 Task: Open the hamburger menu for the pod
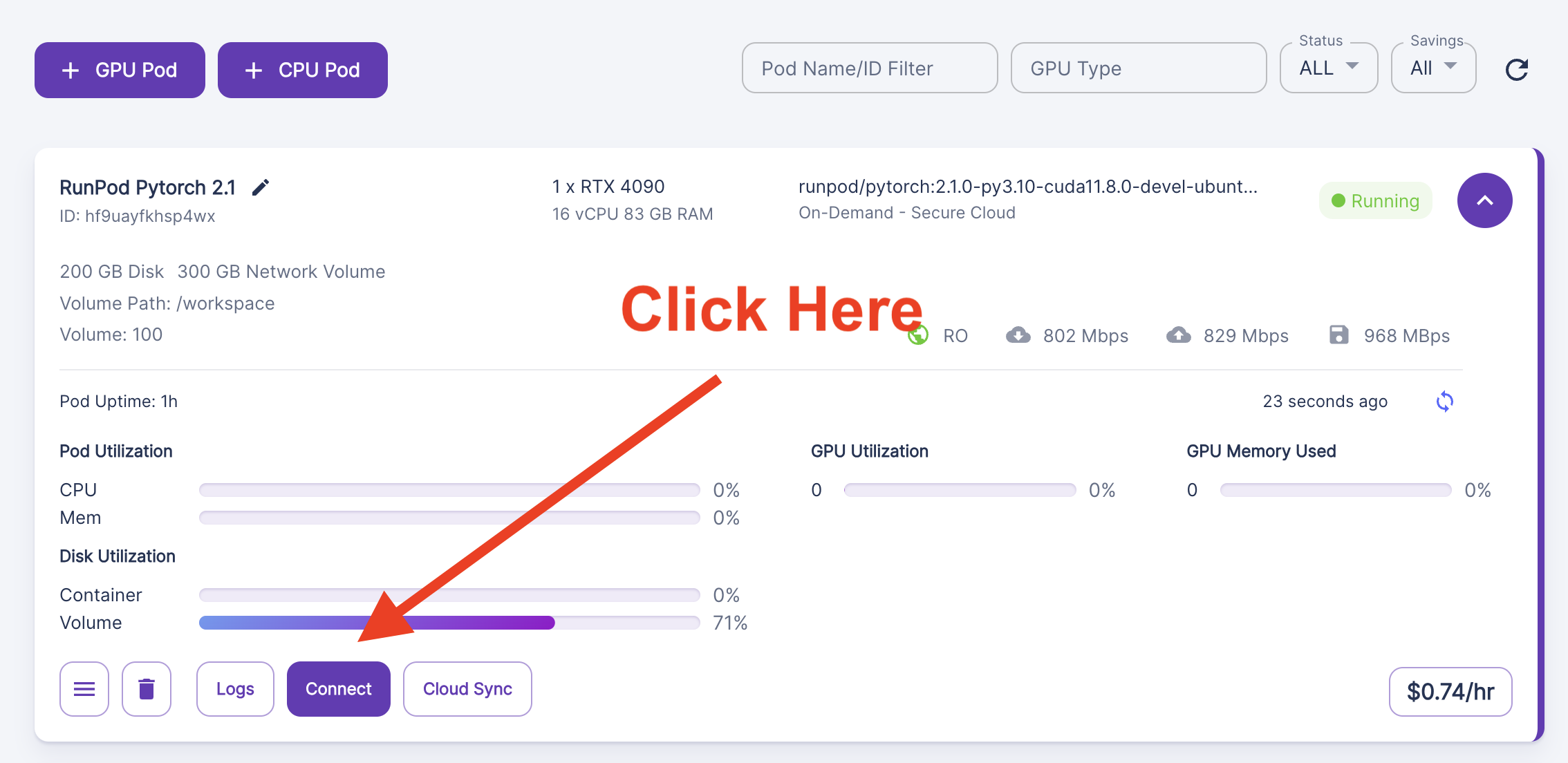point(84,689)
